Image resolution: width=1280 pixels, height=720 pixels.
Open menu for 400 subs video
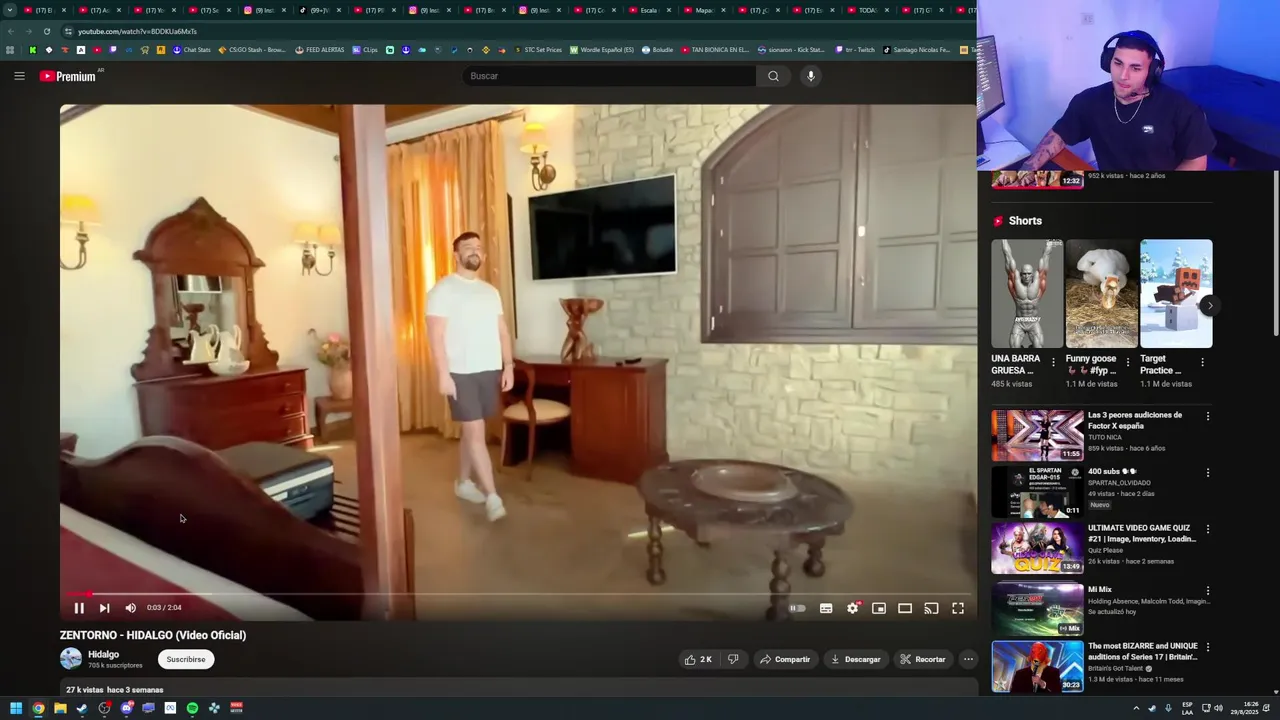click(1208, 473)
